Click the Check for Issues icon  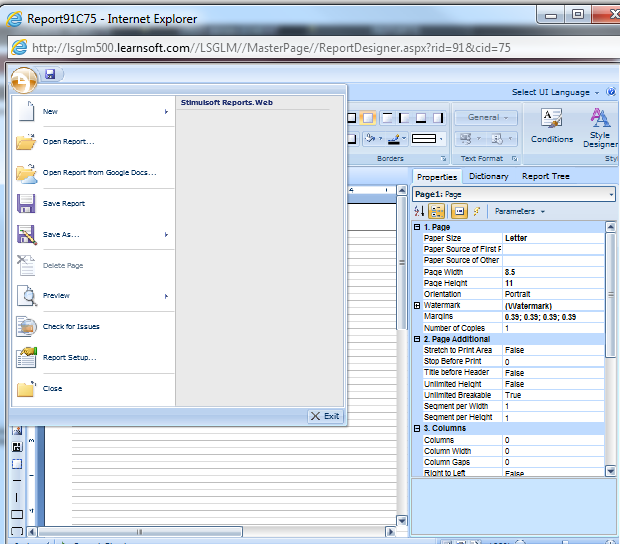click(x=26, y=327)
